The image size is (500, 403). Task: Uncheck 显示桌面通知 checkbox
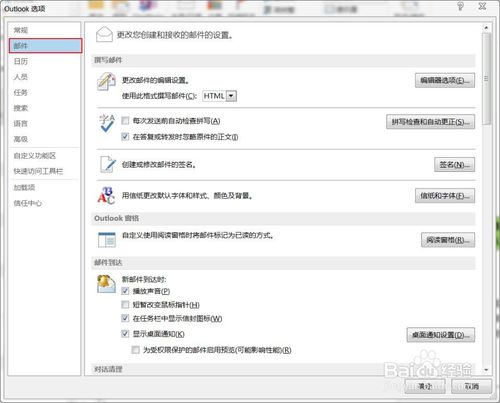(125, 334)
